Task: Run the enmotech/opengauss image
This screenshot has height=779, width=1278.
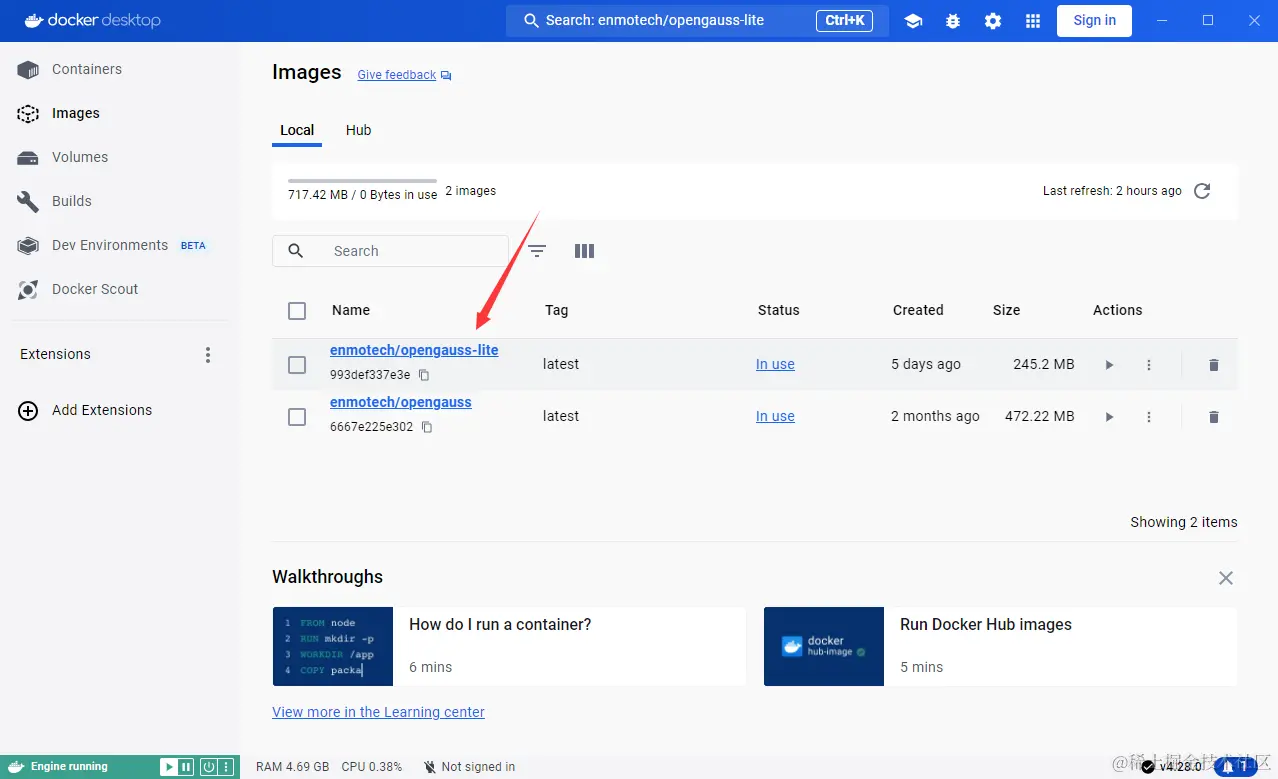Action: click(1109, 417)
